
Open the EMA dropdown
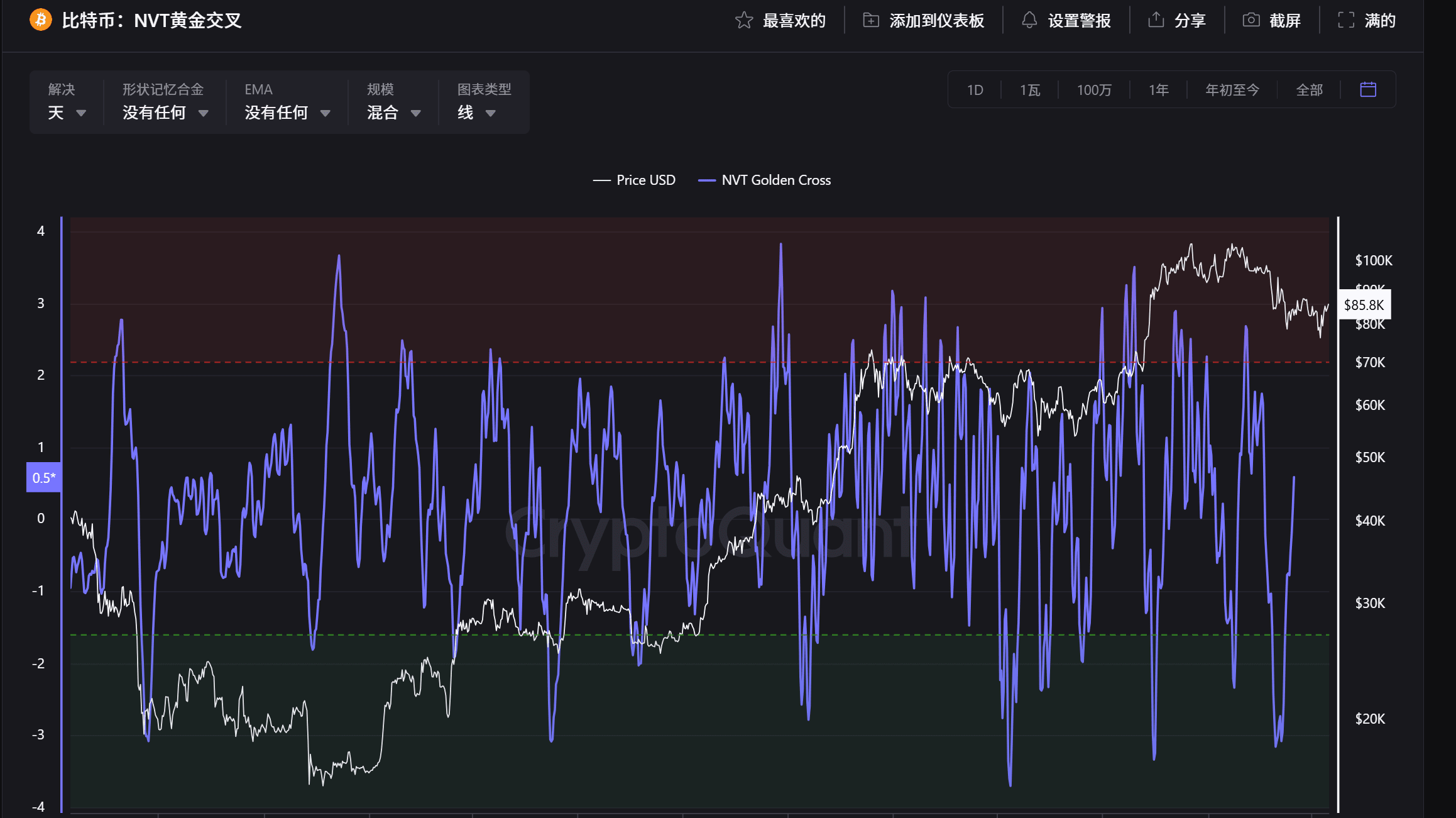(287, 113)
